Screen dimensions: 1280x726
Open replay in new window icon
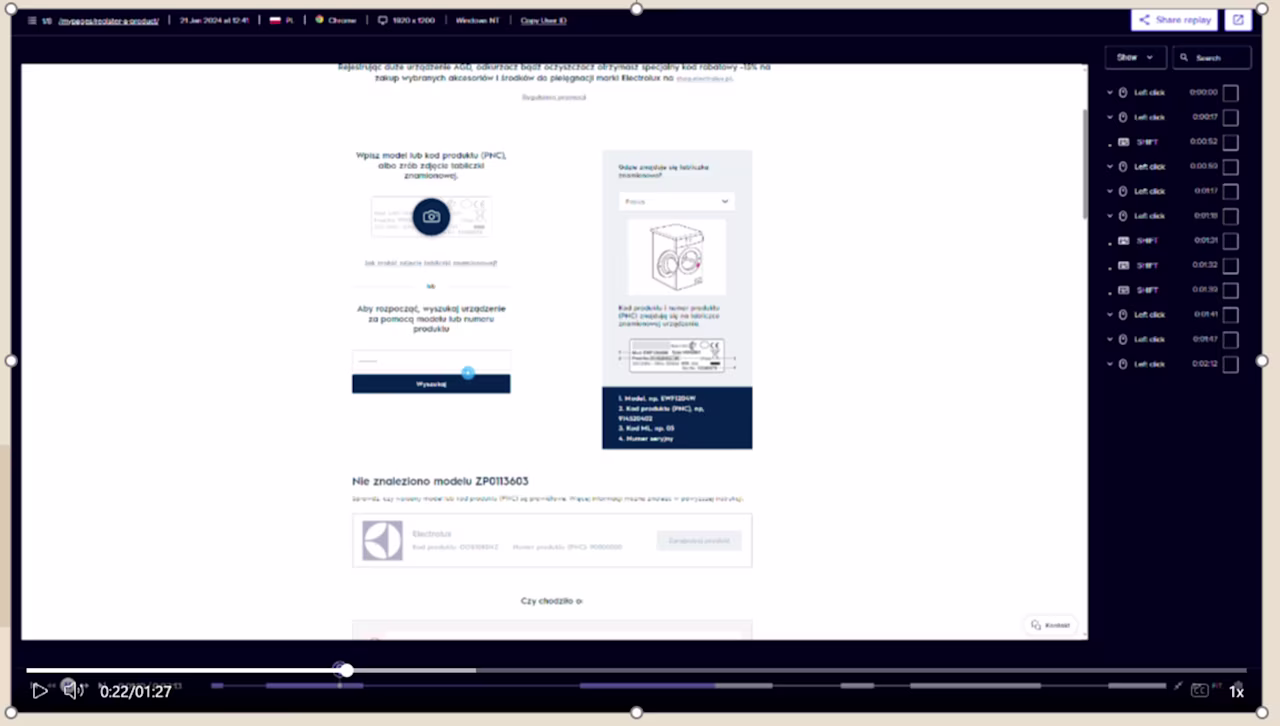(1238, 20)
